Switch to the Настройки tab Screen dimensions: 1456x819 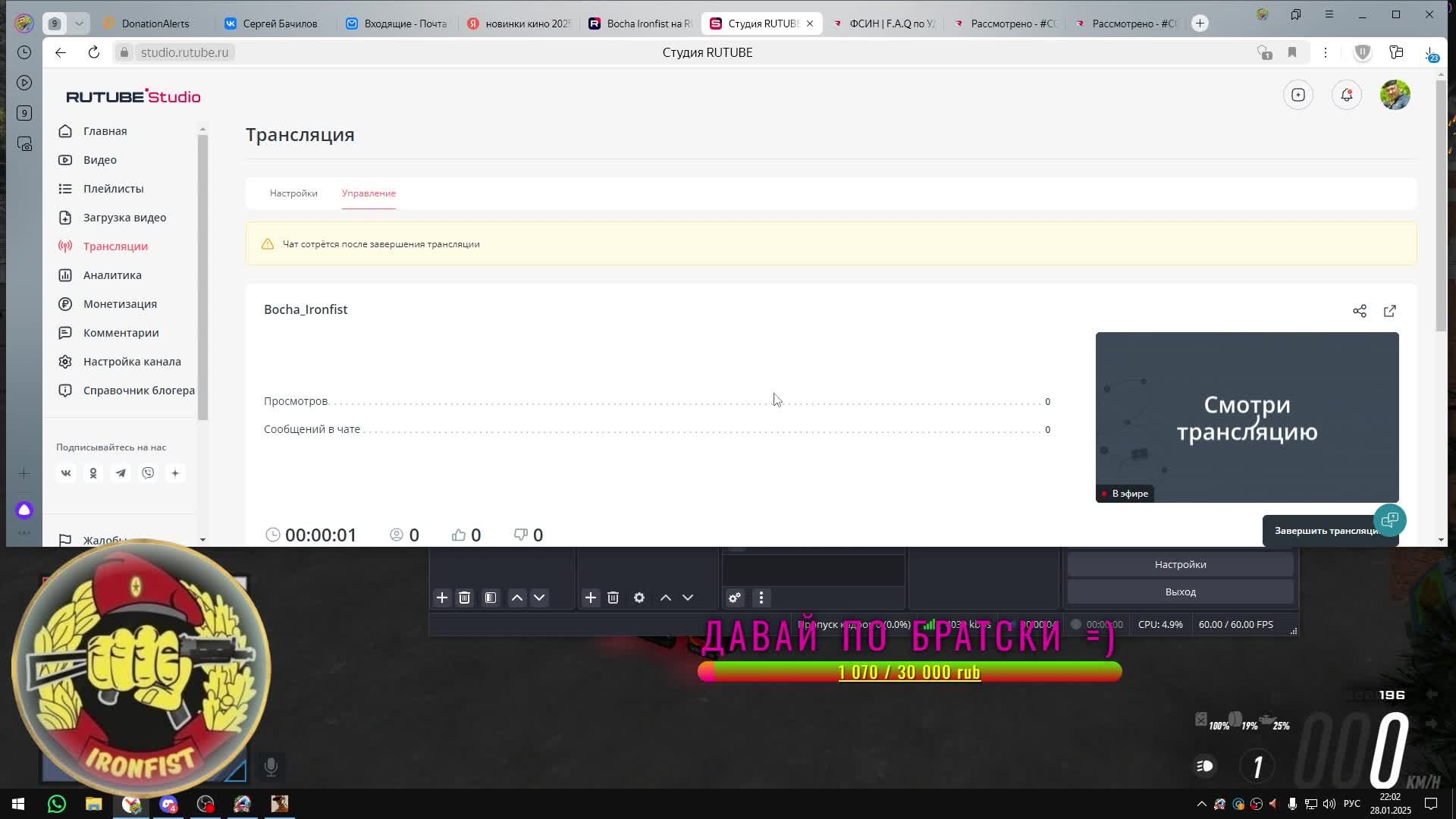(x=293, y=193)
